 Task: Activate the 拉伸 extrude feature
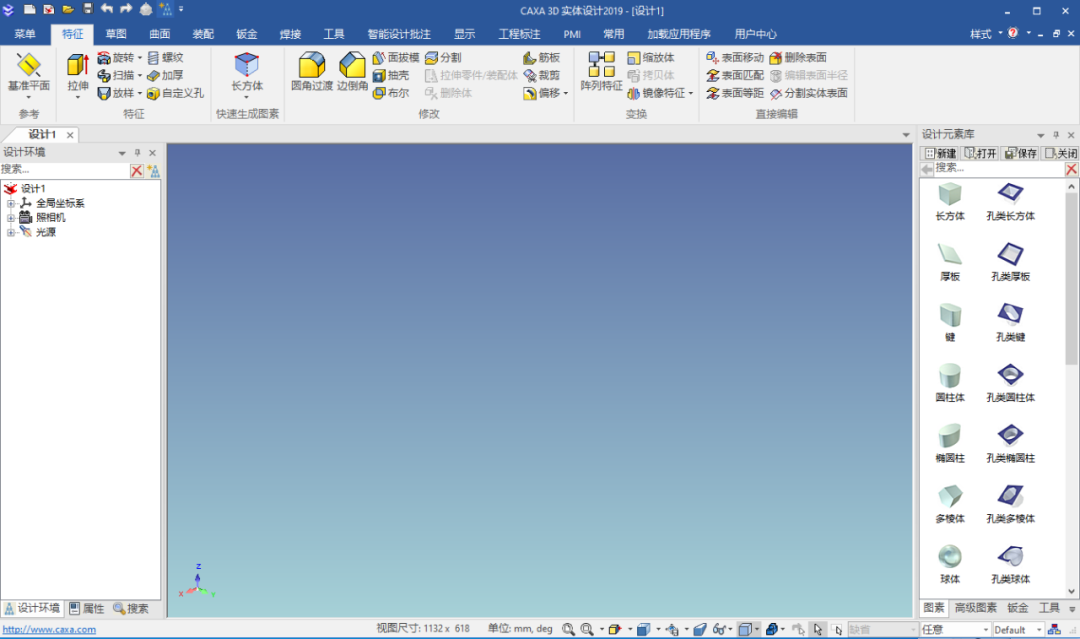coord(78,73)
